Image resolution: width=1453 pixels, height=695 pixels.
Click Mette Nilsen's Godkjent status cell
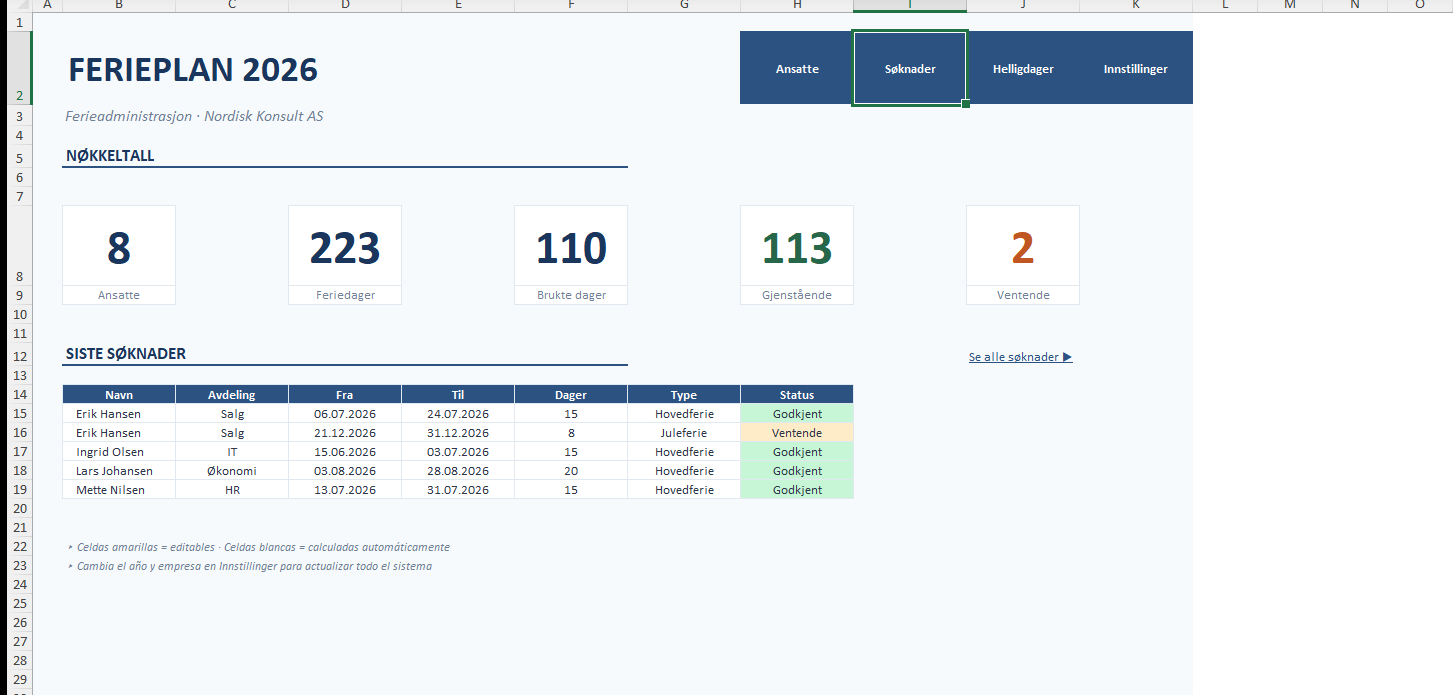pos(797,490)
